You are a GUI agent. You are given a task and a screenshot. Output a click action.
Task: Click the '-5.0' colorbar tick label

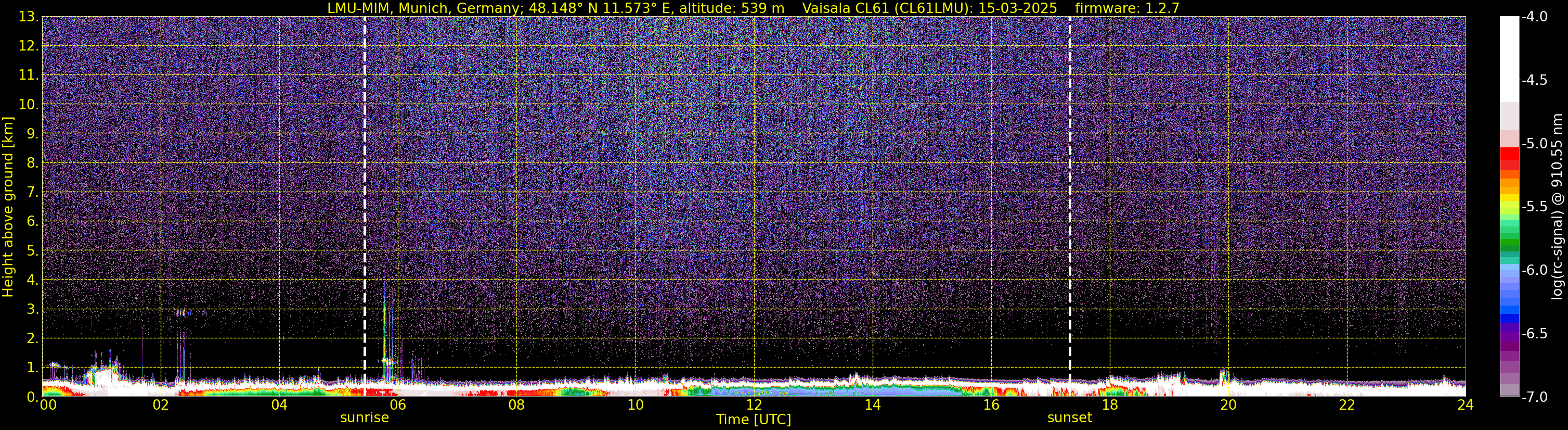click(x=1535, y=144)
